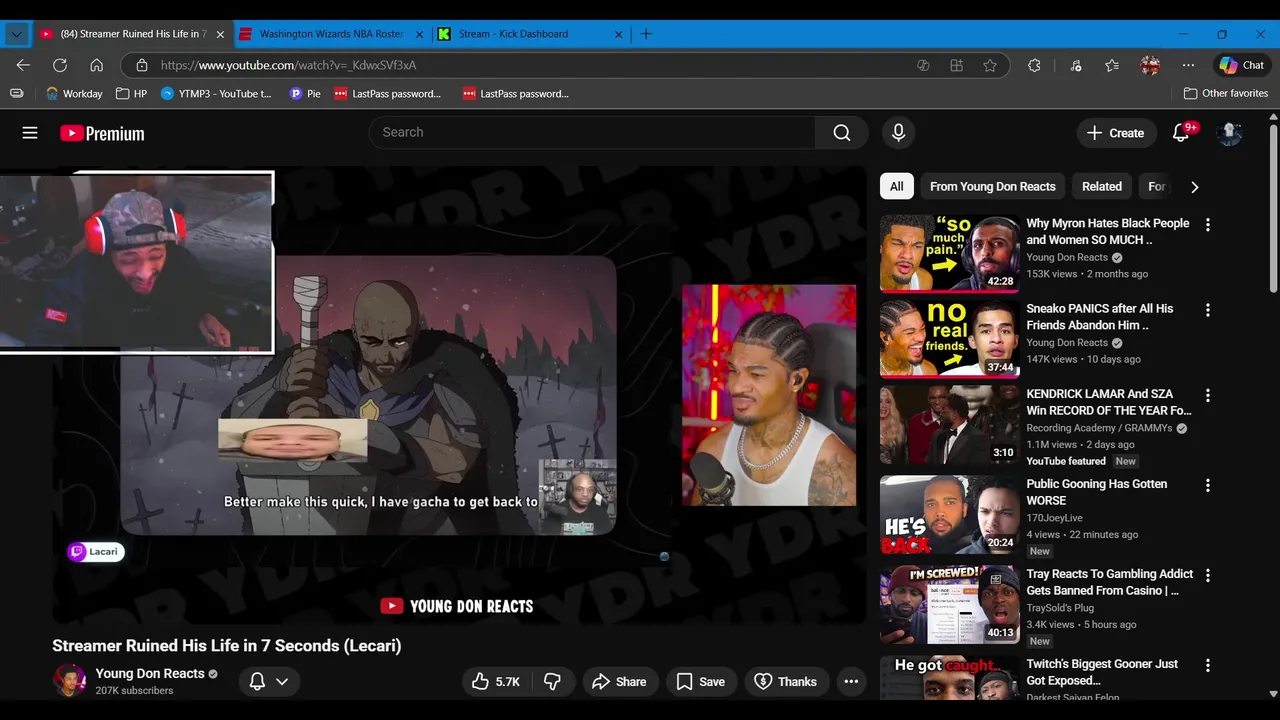Click the Lacari Twitch tag in video

(x=96, y=551)
